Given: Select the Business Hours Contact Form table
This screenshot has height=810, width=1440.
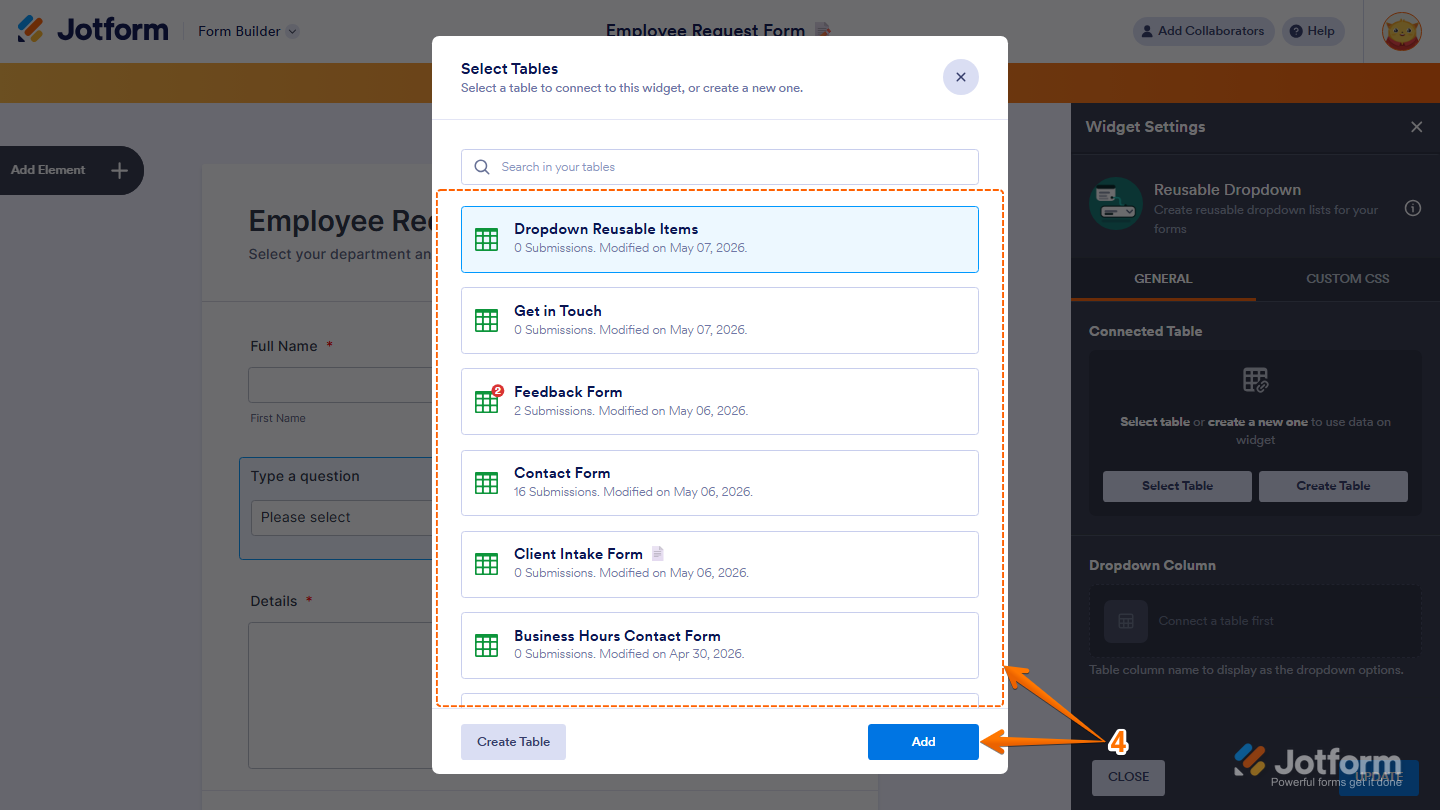Looking at the screenshot, I should (x=719, y=645).
